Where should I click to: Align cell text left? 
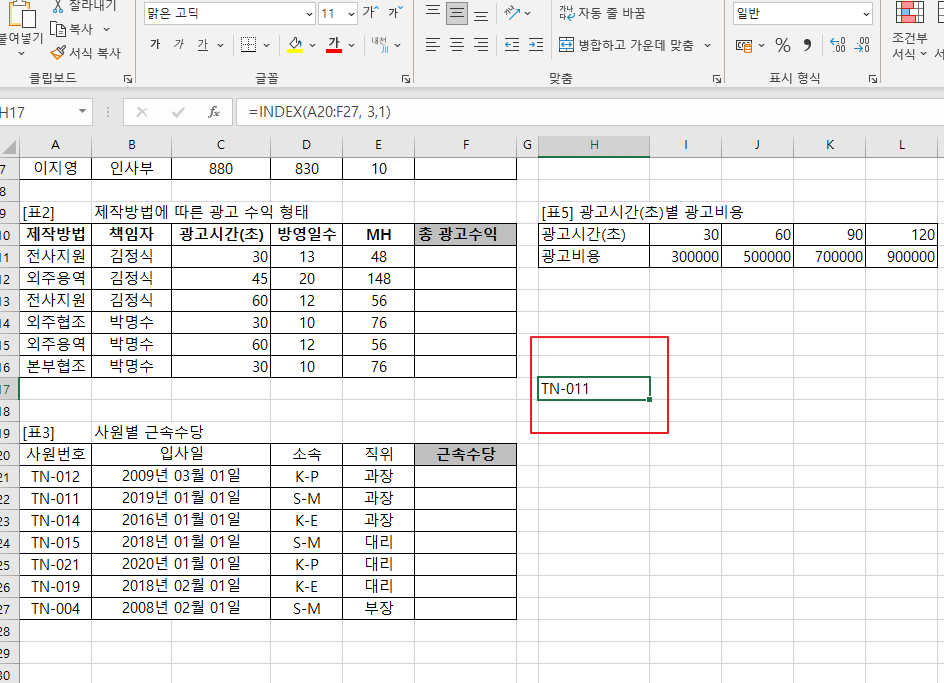(x=432, y=45)
